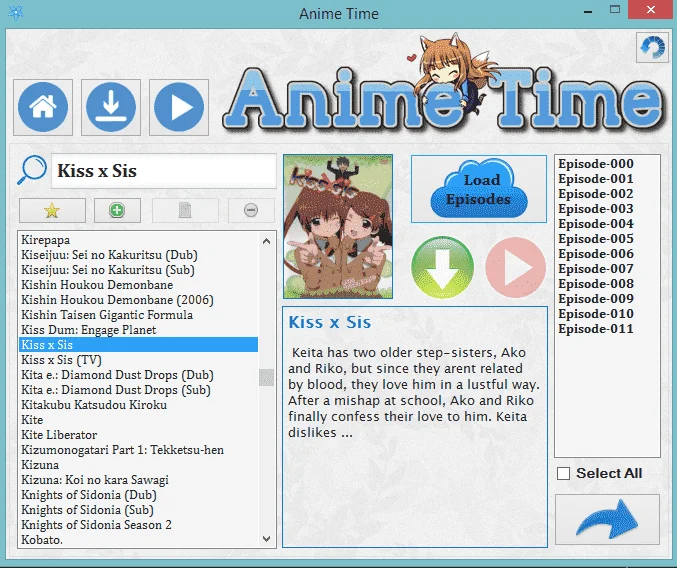Remove anime with grey minus button
677x568 pixels.
(x=251, y=211)
